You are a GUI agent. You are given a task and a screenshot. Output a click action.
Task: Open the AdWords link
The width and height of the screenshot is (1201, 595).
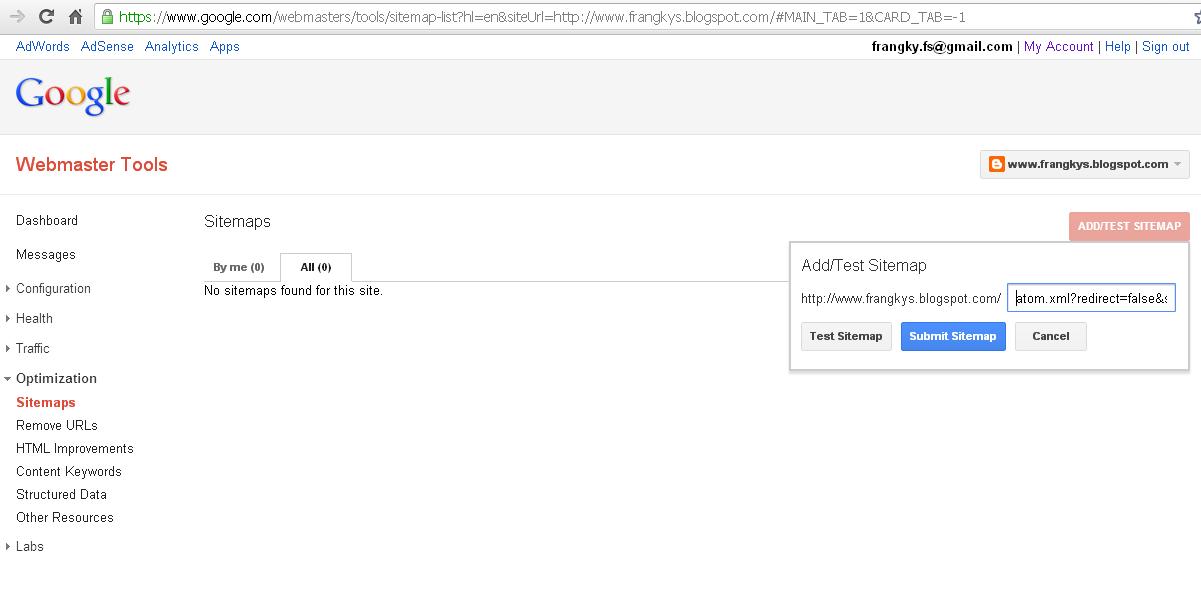(x=43, y=46)
